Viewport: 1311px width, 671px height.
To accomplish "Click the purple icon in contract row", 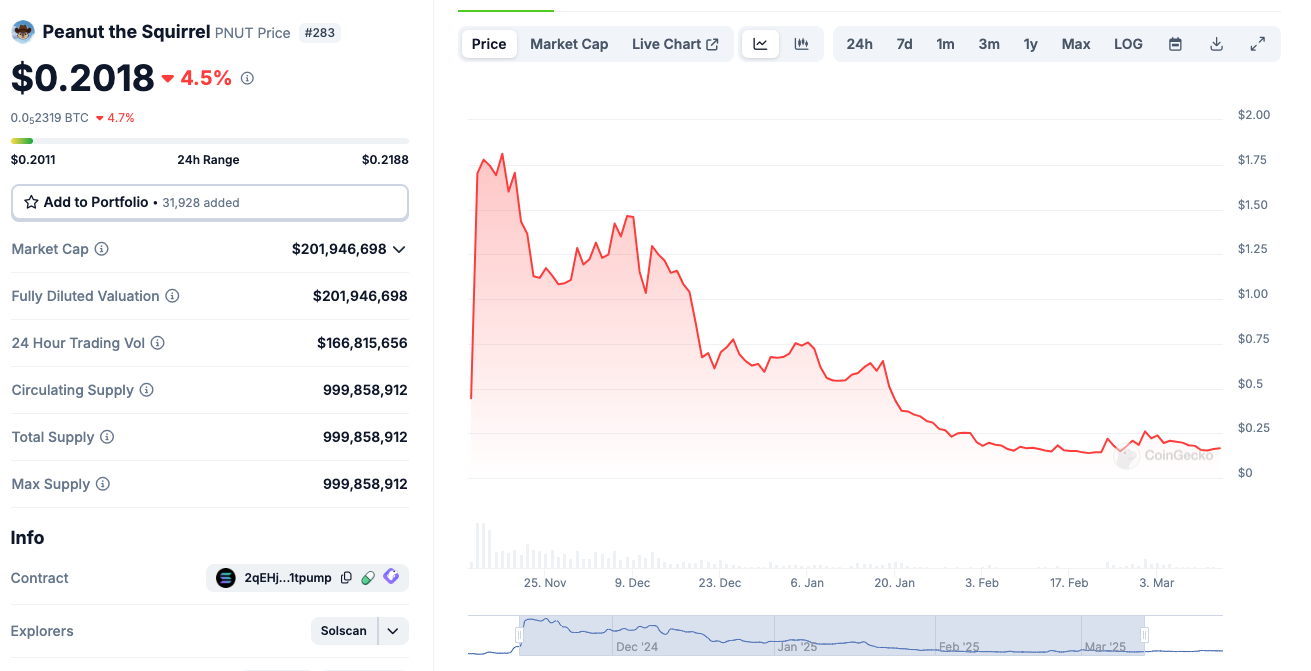I will [391, 577].
